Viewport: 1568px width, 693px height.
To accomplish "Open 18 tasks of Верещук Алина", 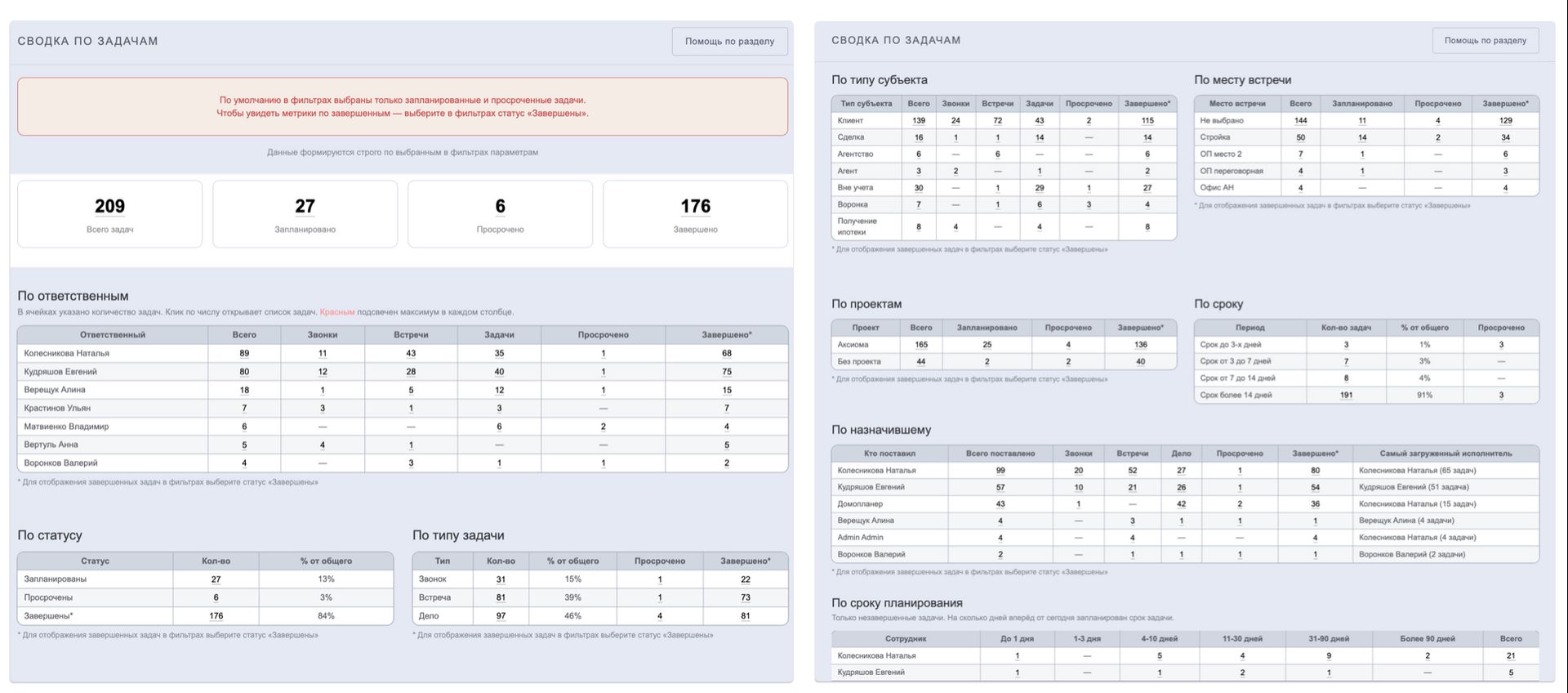I will click(244, 390).
